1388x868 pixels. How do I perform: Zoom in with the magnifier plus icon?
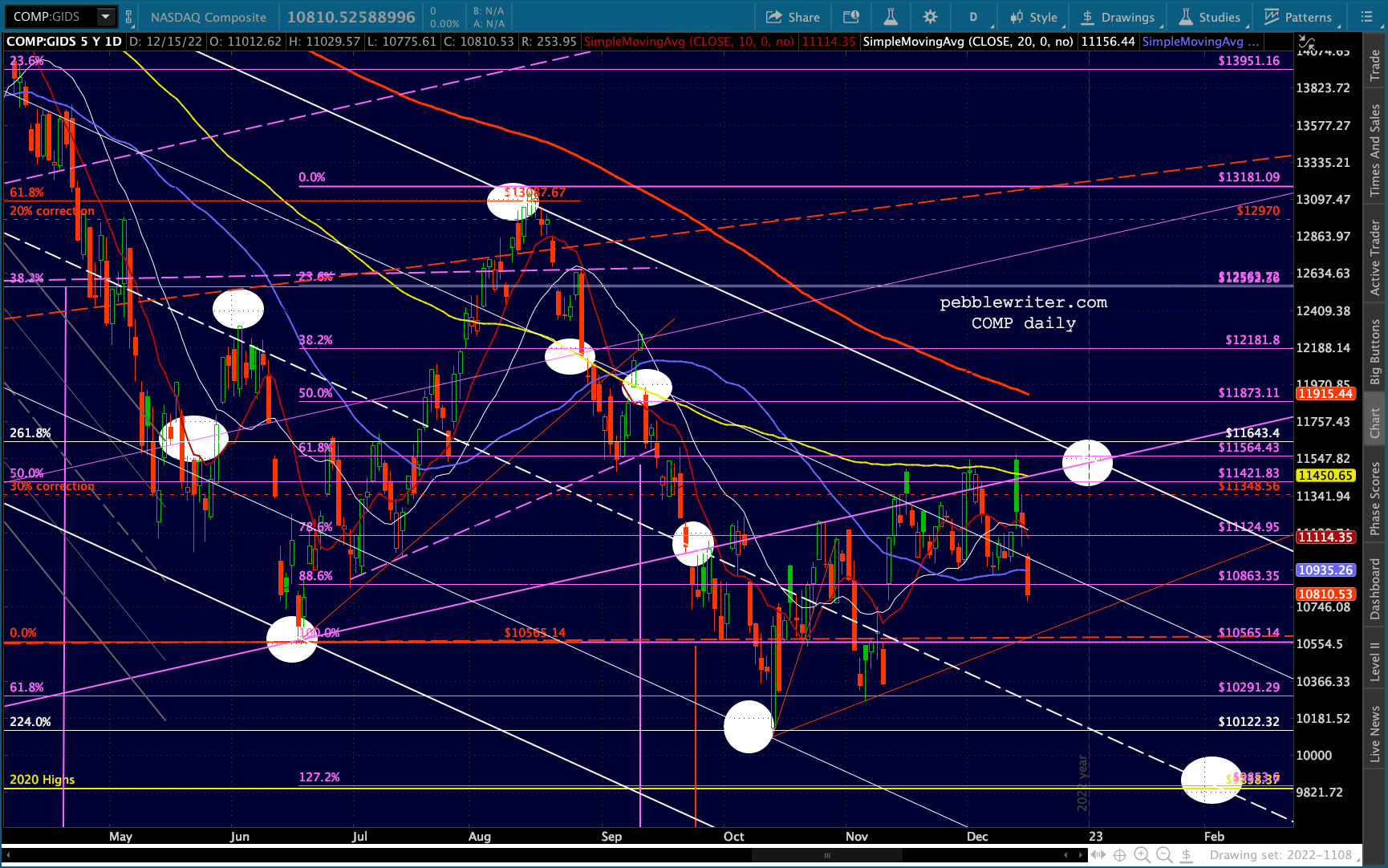click(1142, 855)
